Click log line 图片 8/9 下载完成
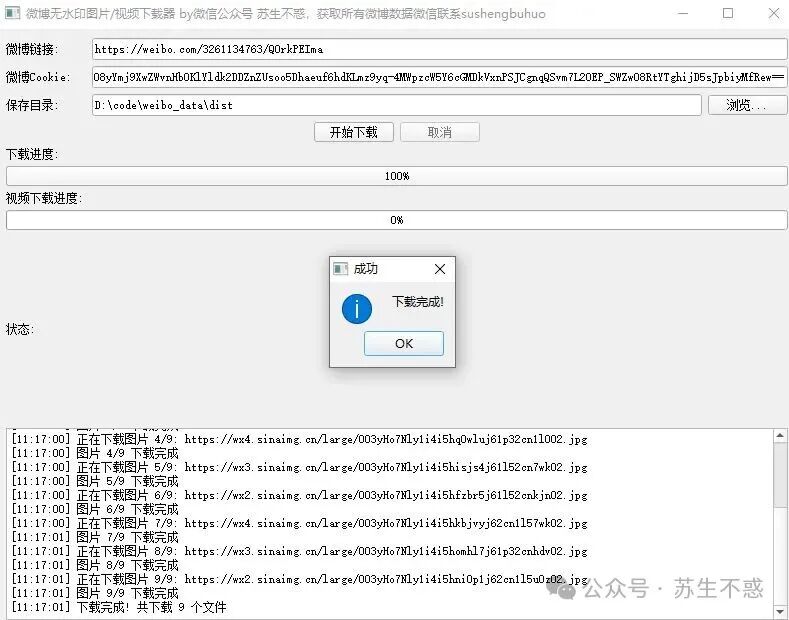The image size is (789, 620). point(95,565)
